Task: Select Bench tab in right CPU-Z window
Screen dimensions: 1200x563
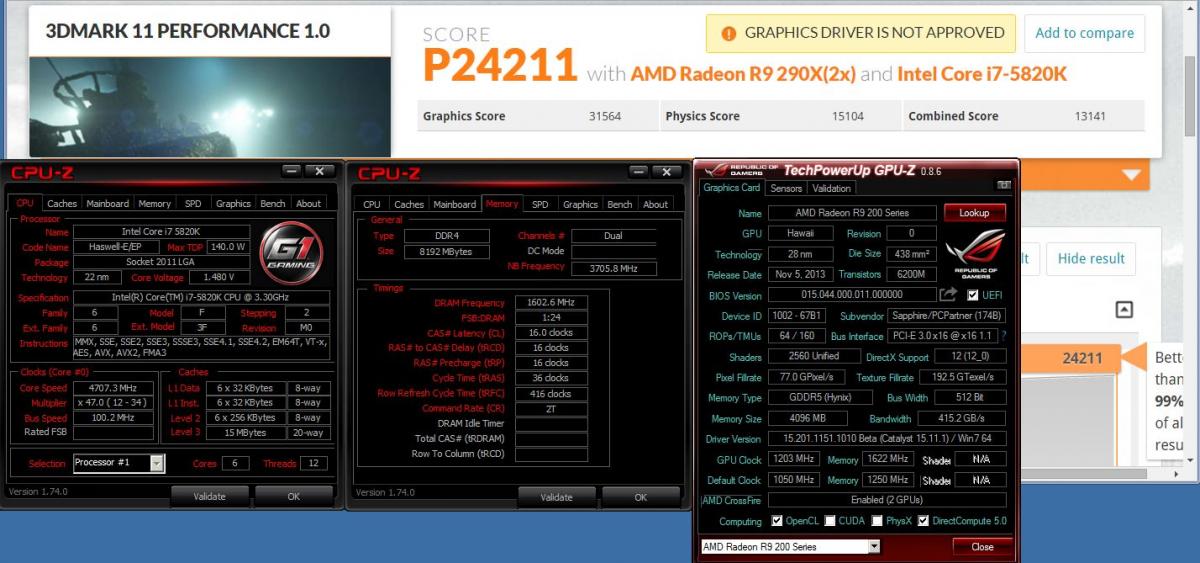Action: pos(620,204)
